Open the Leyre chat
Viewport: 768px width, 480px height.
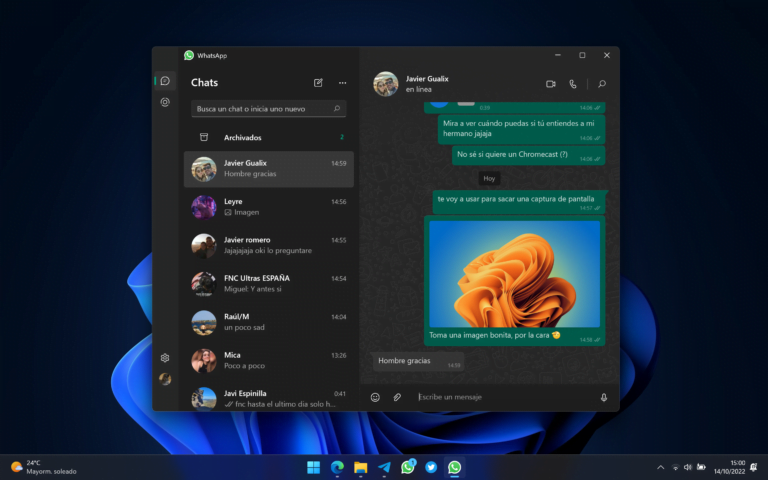pos(268,207)
